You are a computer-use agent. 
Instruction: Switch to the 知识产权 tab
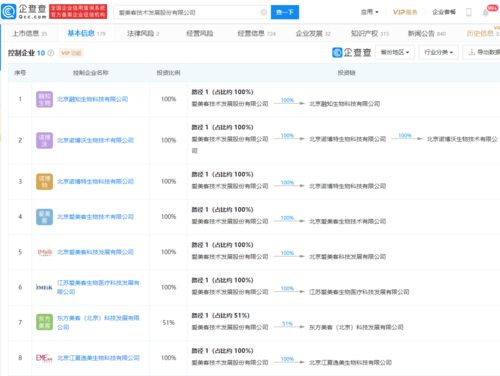coord(370,33)
